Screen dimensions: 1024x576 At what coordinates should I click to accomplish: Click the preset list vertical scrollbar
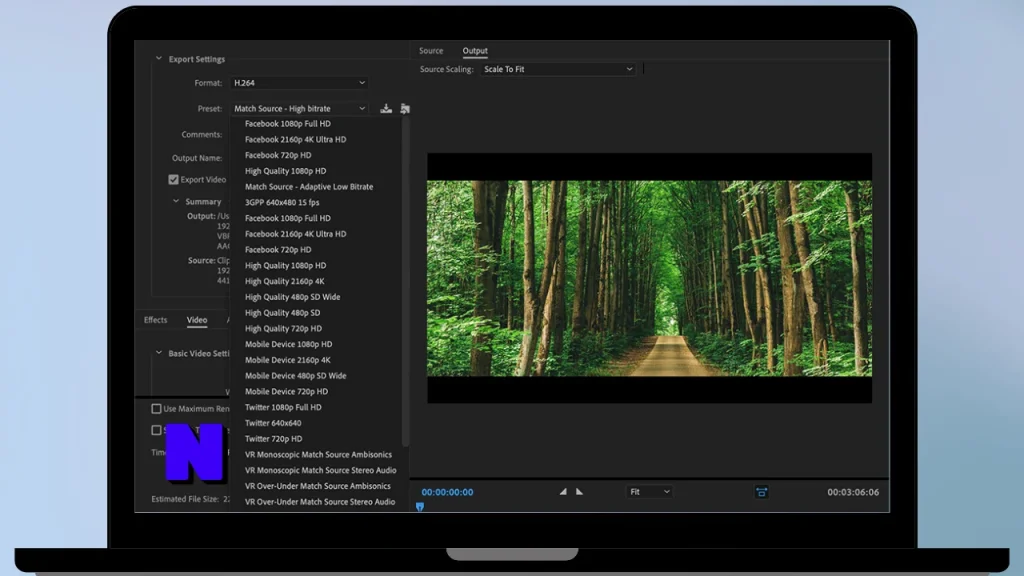click(406, 281)
